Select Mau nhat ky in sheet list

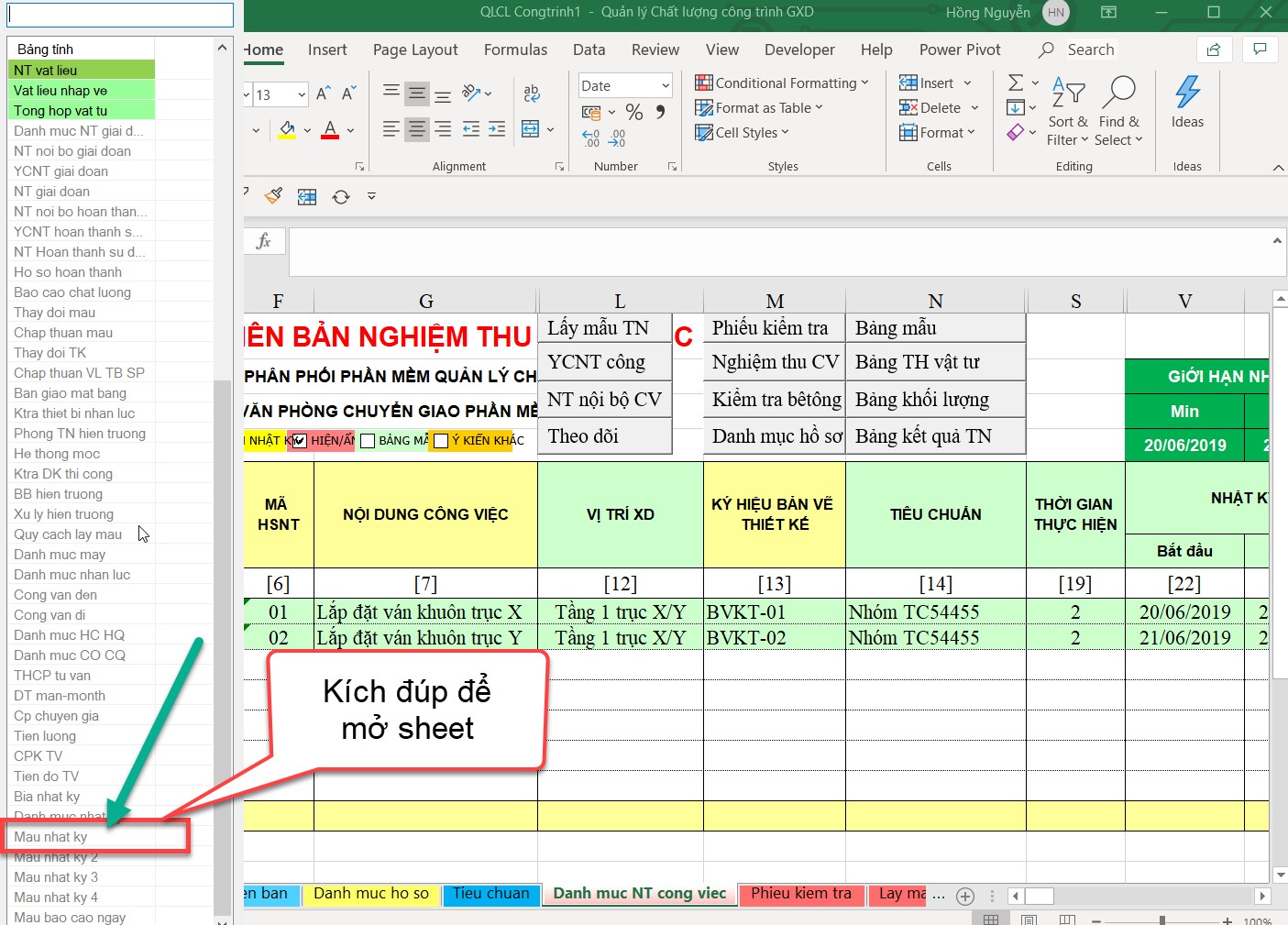tap(50, 837)
